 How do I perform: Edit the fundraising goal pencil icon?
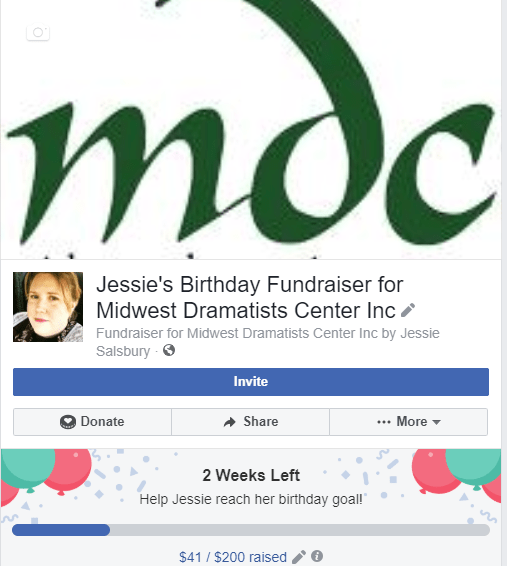[x=299, y=557]
